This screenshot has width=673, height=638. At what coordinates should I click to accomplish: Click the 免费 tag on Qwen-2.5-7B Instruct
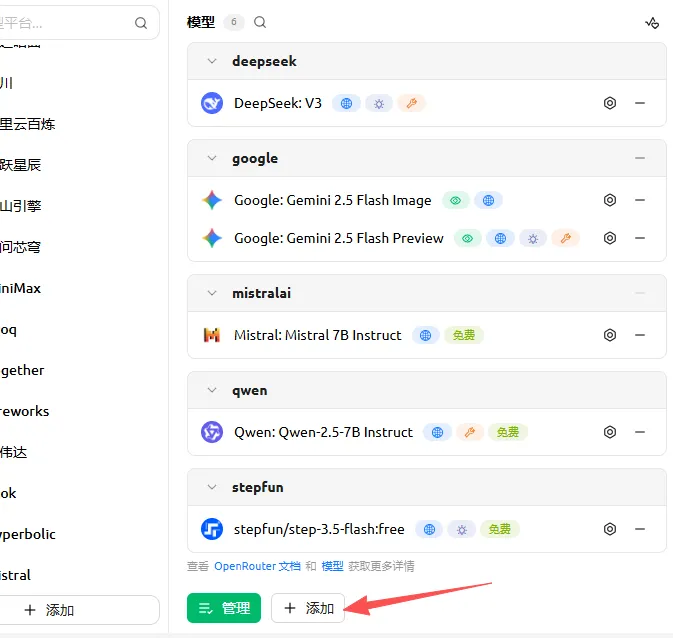pos(508,432)
